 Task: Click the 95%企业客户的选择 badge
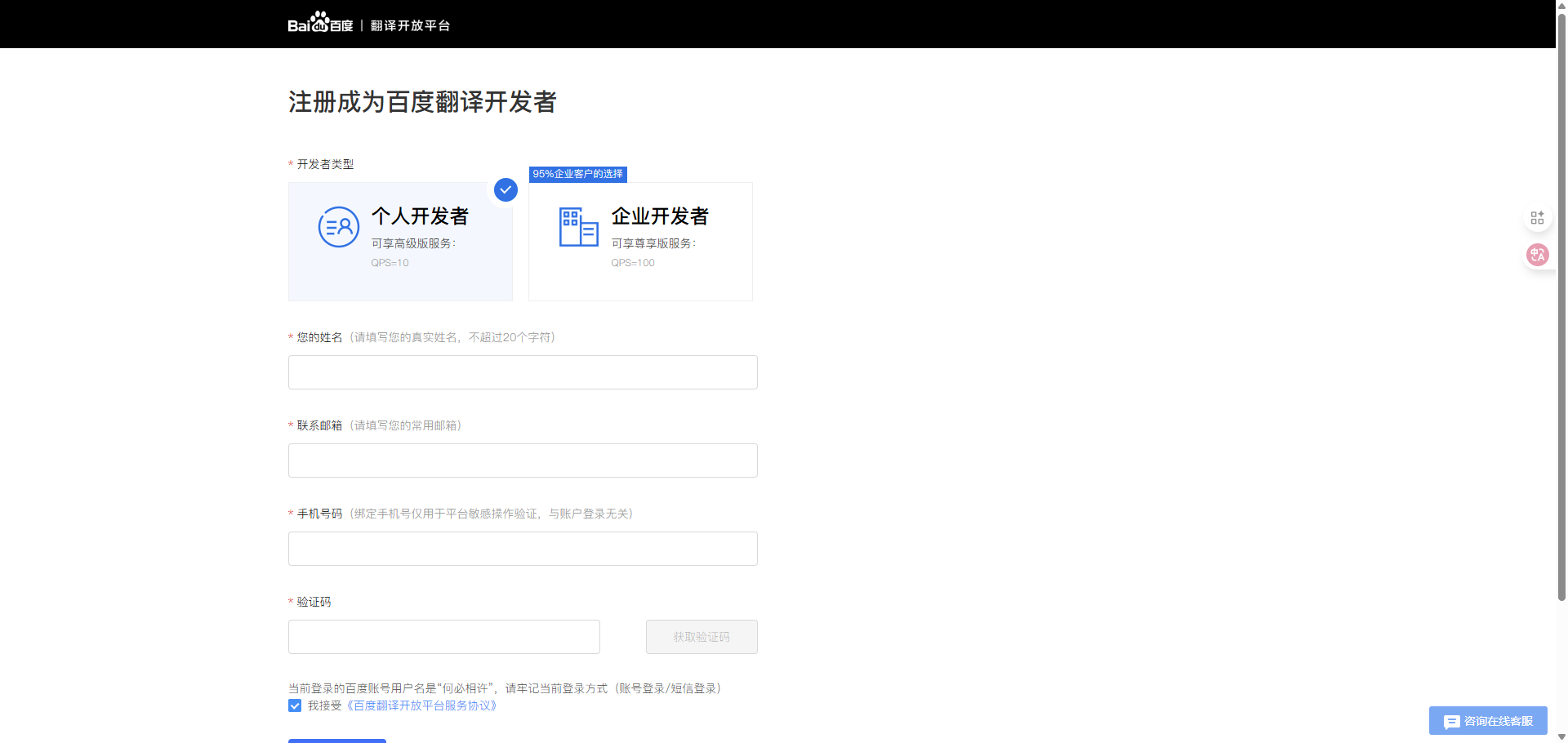coord(577,174)
